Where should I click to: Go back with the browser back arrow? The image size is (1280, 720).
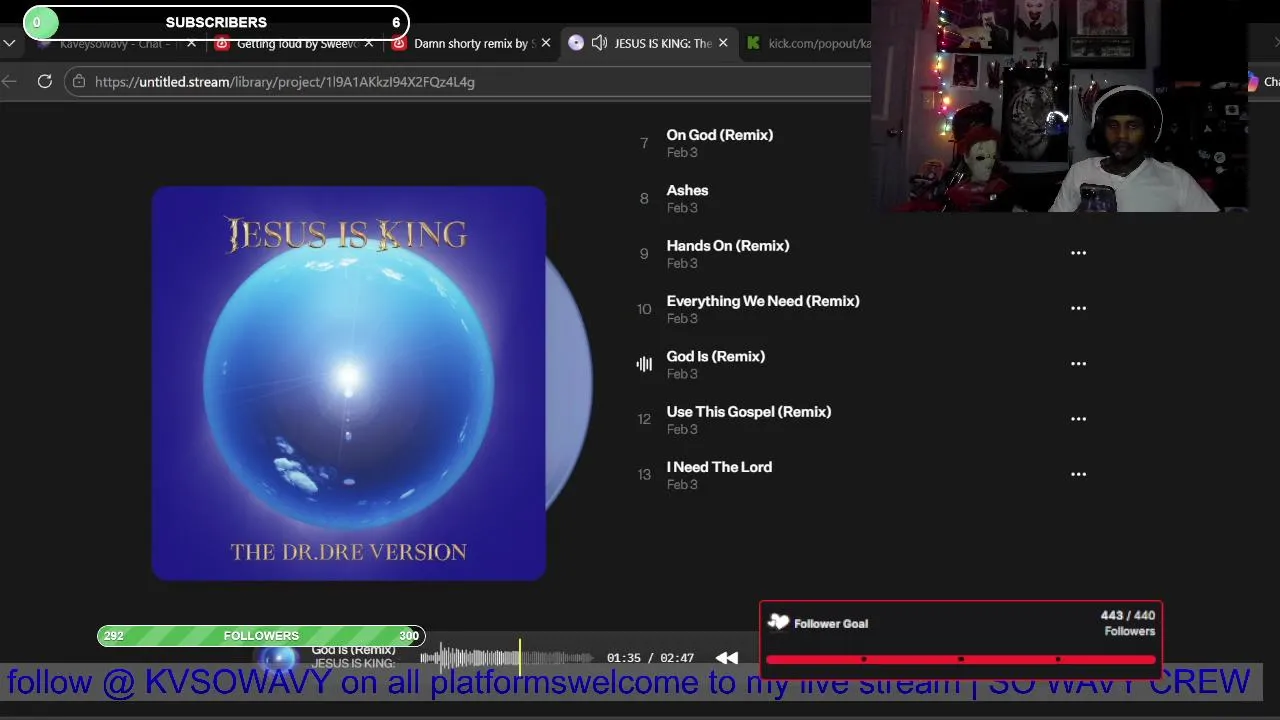tap(9, 82)
